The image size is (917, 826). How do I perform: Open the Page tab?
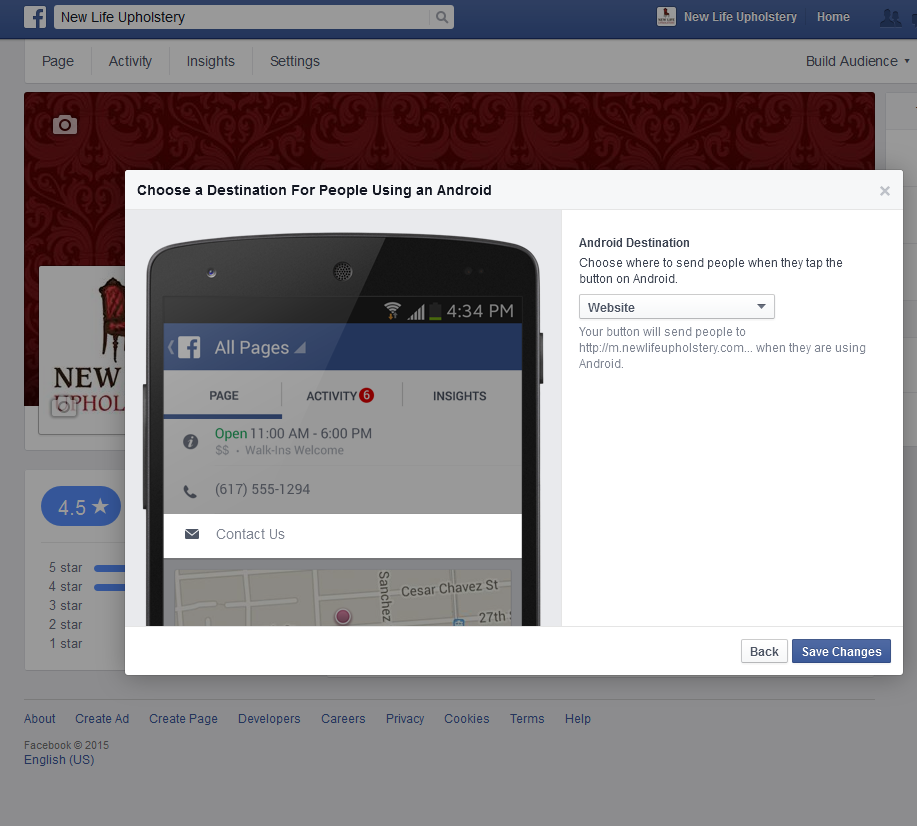pyautogui.click(x=58, y=61)
